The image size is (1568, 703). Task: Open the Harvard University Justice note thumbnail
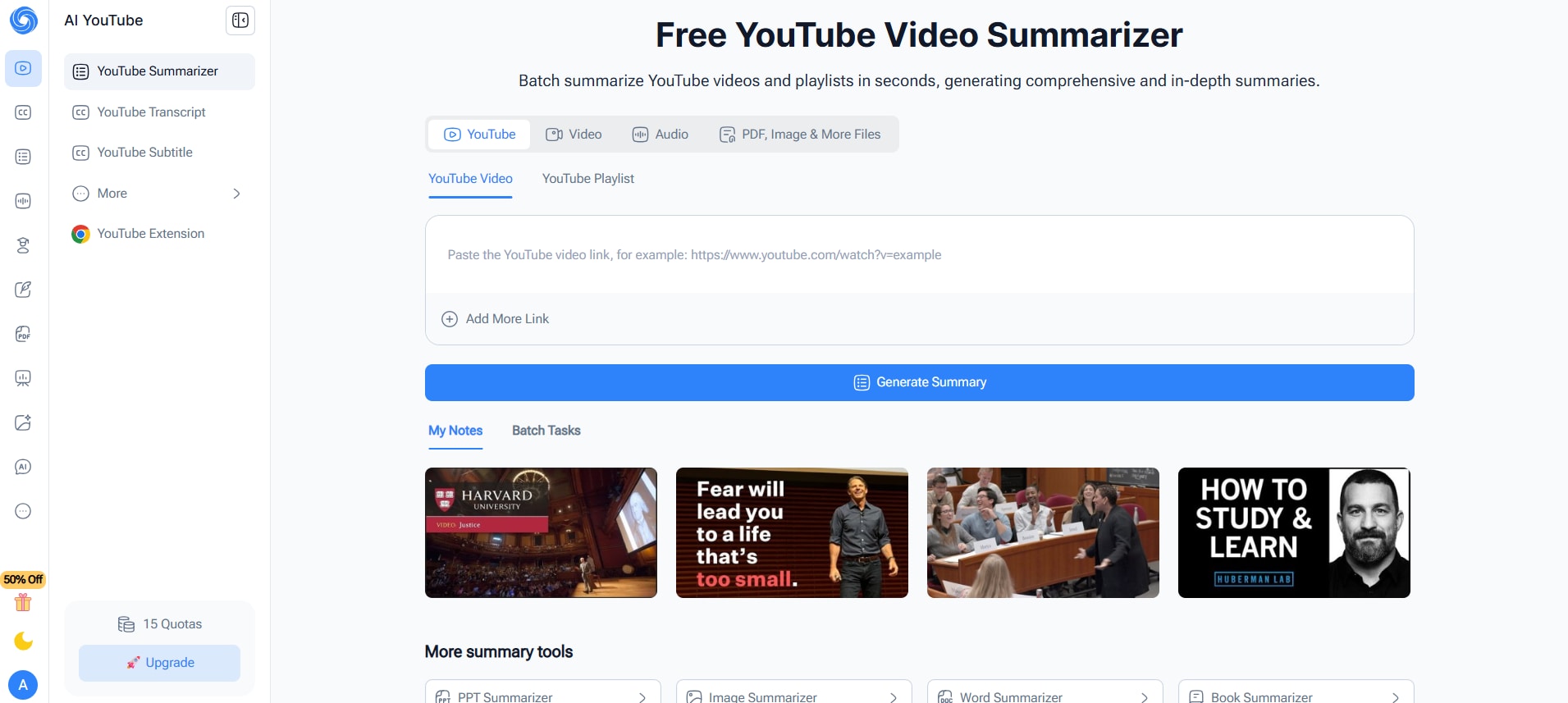click(541, 532)
